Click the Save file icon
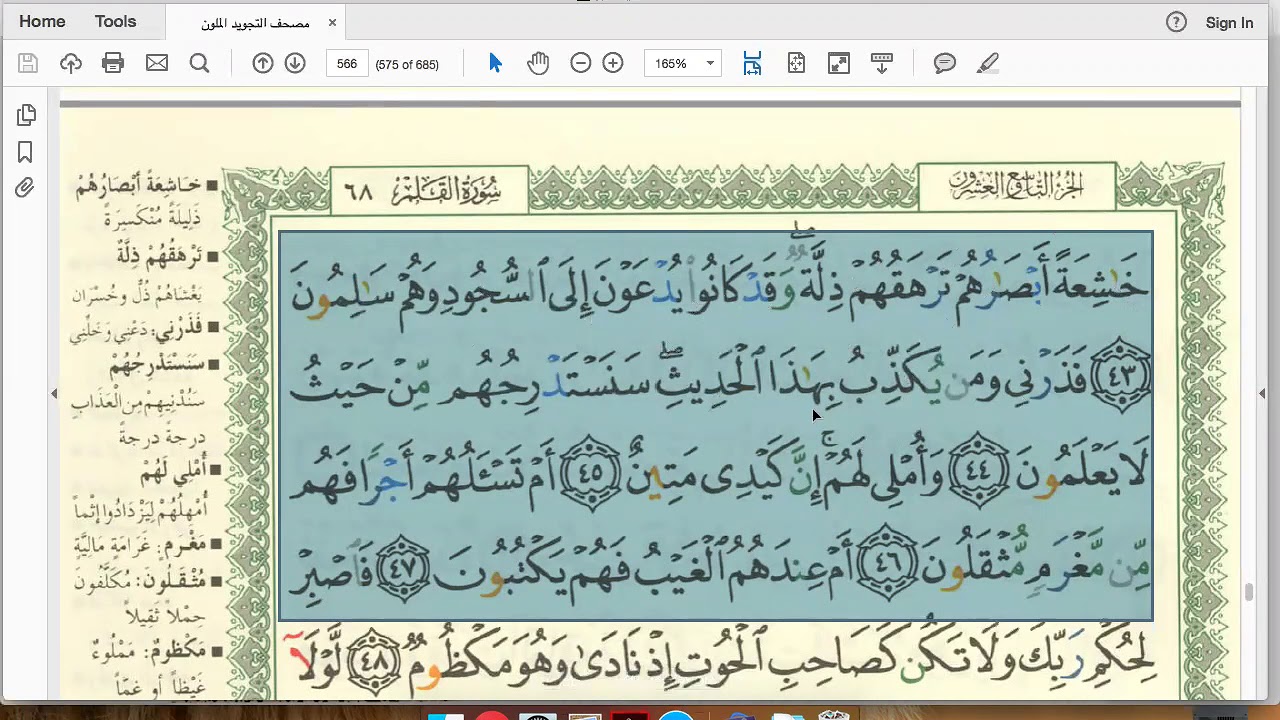The image size is (1280, 720). [x=28, y=63]
